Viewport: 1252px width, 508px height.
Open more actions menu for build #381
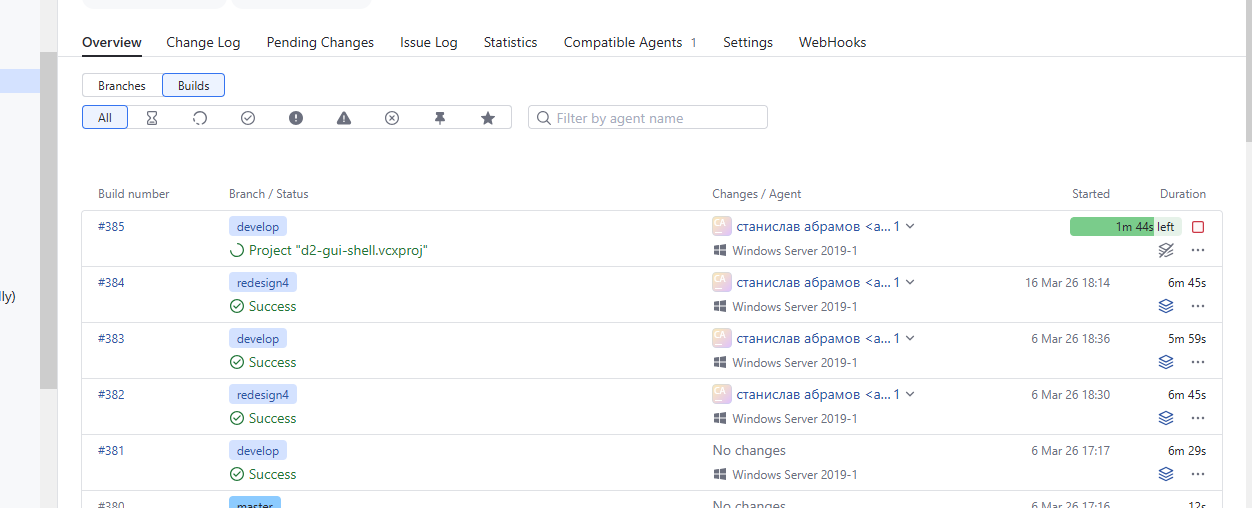pos(1198,474)
